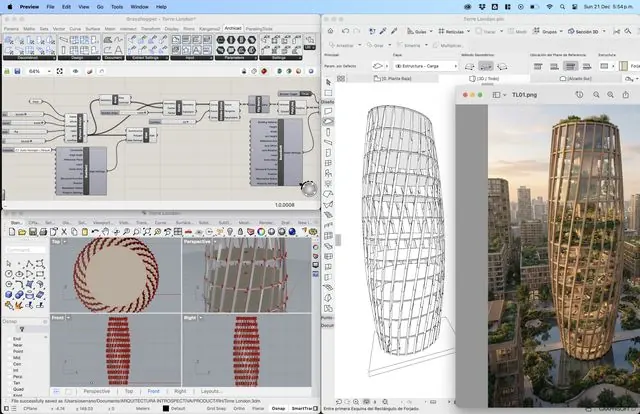The image size is (640, 414).
Task: Click the Cut scissors icon in Rhino toolbar
Action: 64,232
